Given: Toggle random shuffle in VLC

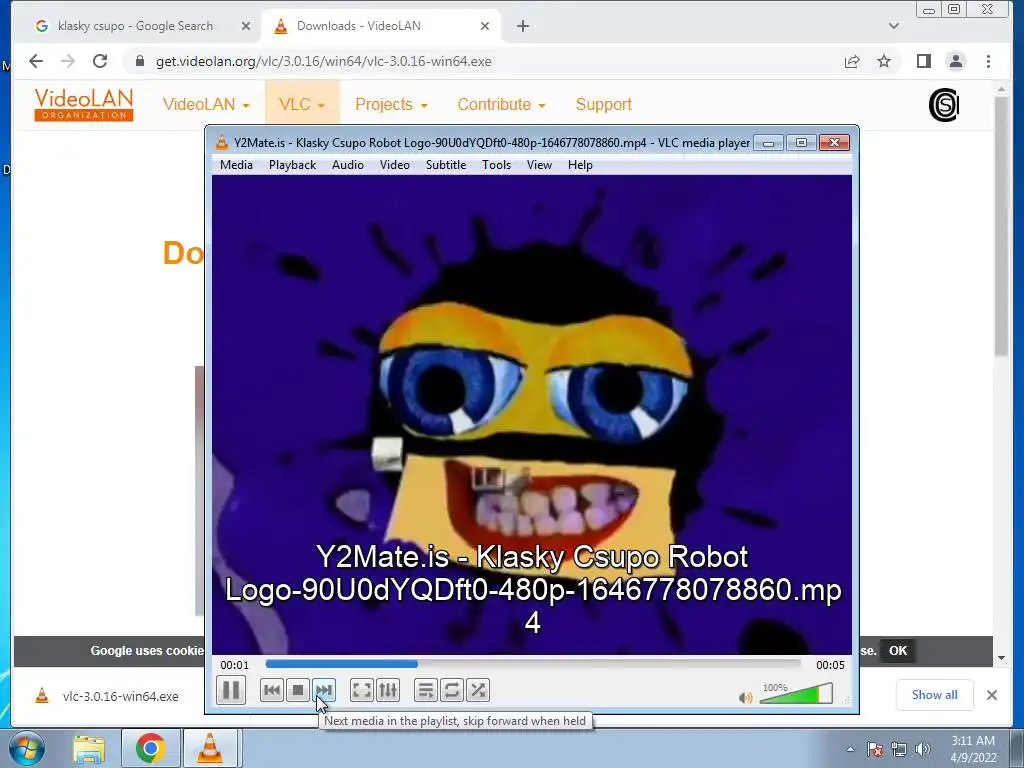Looking at the screenshot, I should (478, 690).
